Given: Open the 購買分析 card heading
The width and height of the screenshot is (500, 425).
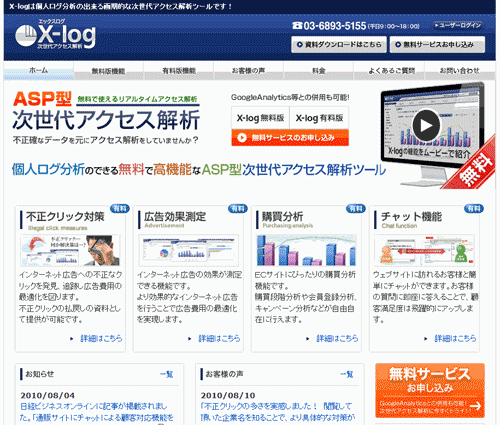Looking at the screenshot, I should point(282,217).
